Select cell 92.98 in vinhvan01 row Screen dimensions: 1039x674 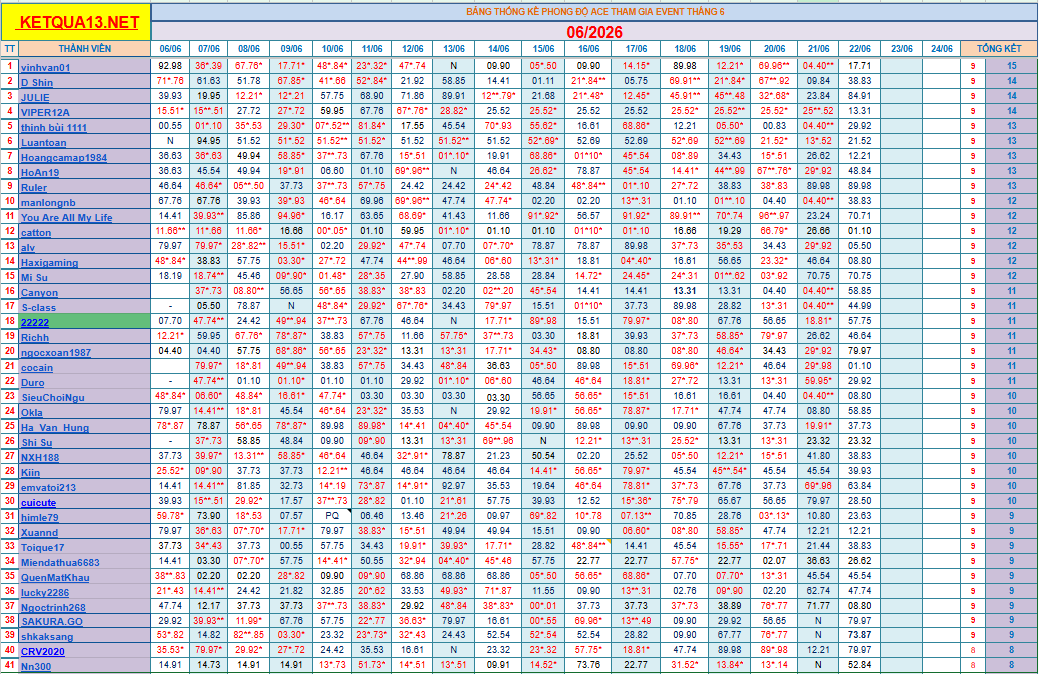(170, 66)
